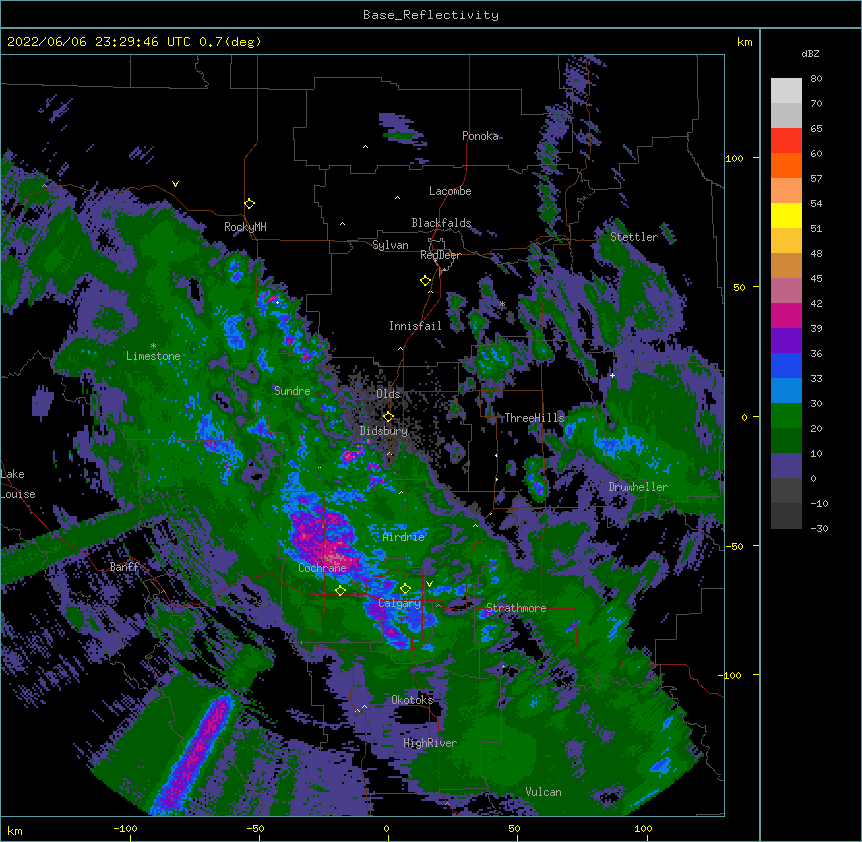This screenshot has height=842, width=862.
Task: Click the Lacombe label
Action: point(450,191)
